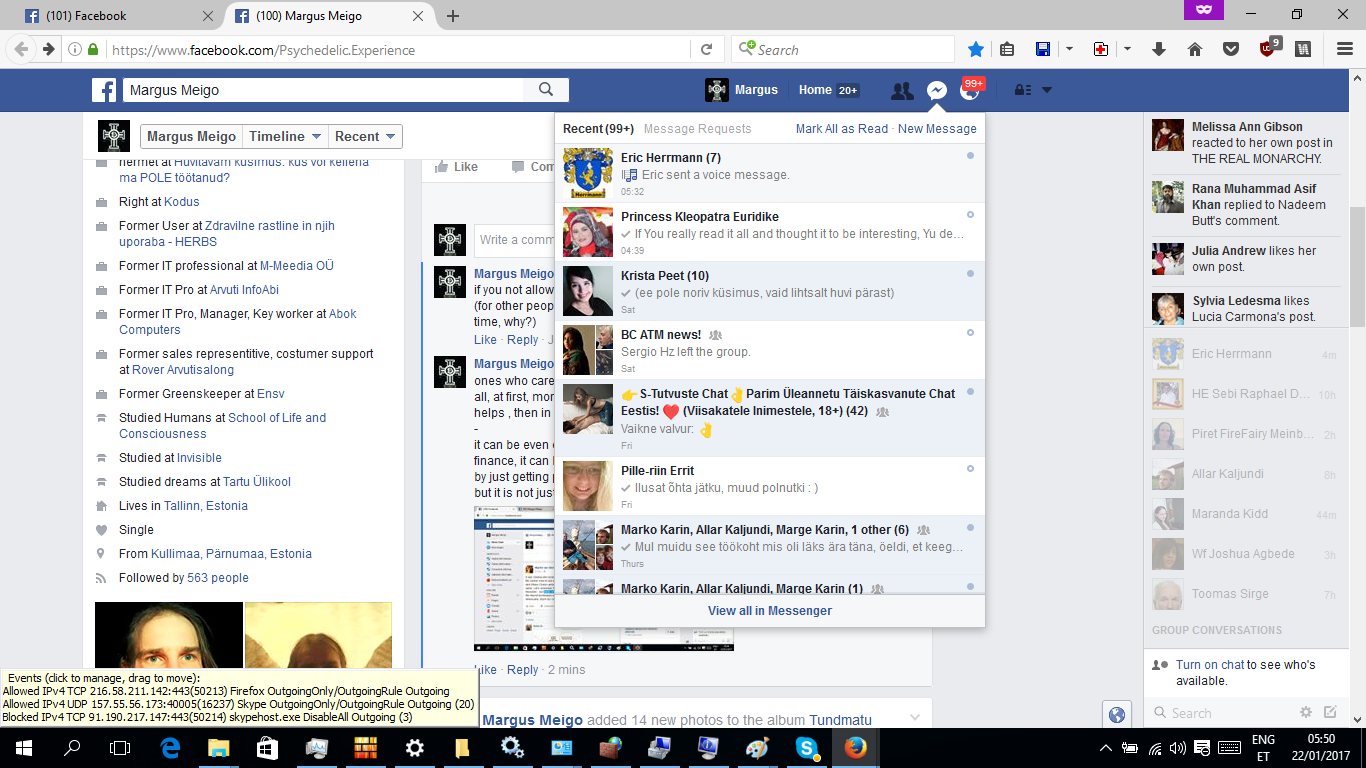Viewport: 1366px width, 768px height.
Task: Open chat settings gear icon
Action: [x=1305, y=712]
